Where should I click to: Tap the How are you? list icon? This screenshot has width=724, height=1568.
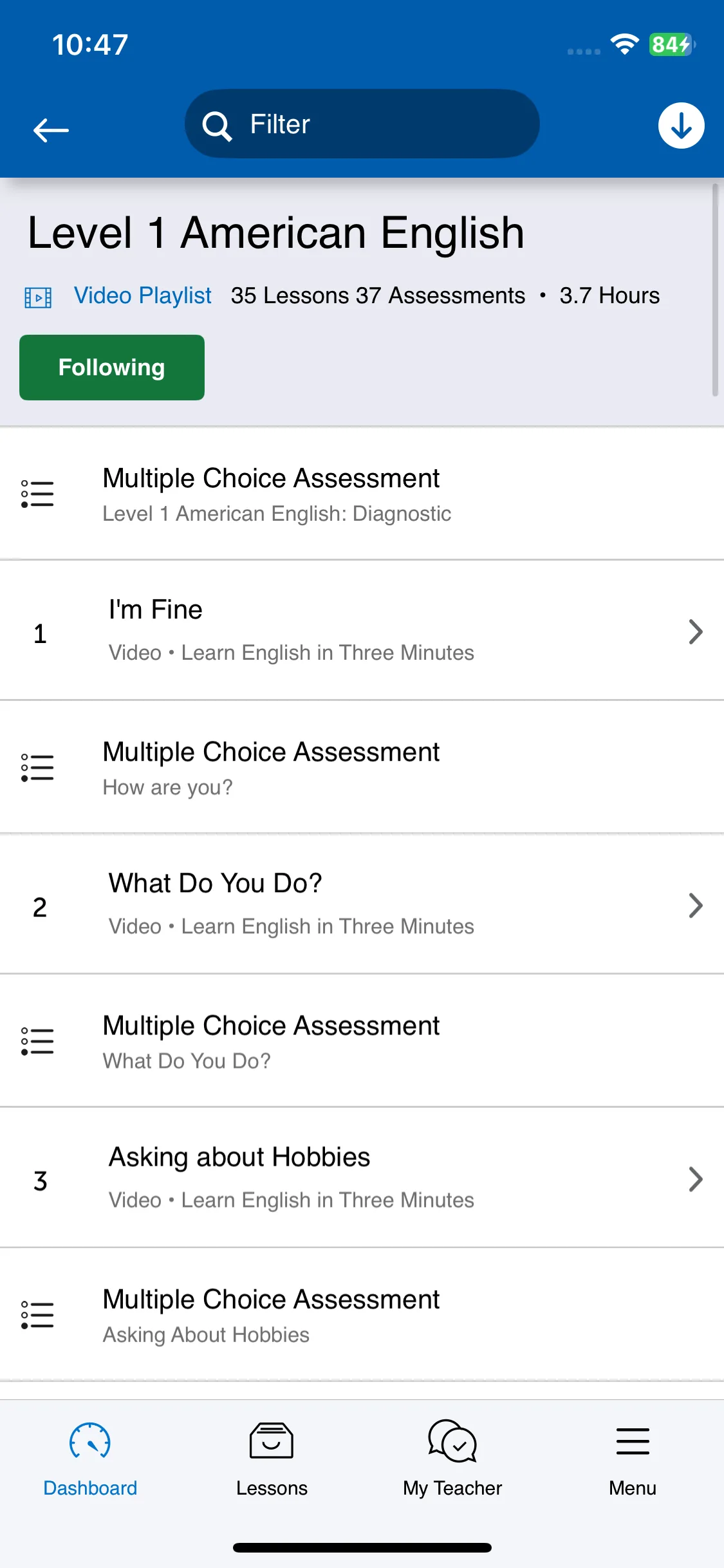[x=37, y=767]
